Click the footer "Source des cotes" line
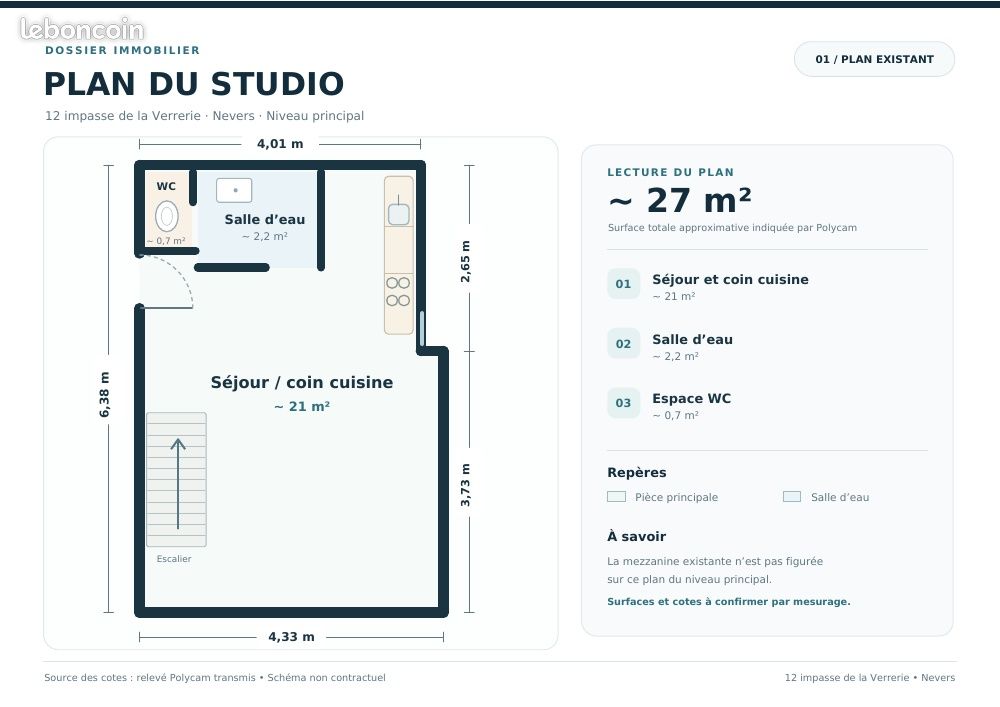 pos(215,678)
